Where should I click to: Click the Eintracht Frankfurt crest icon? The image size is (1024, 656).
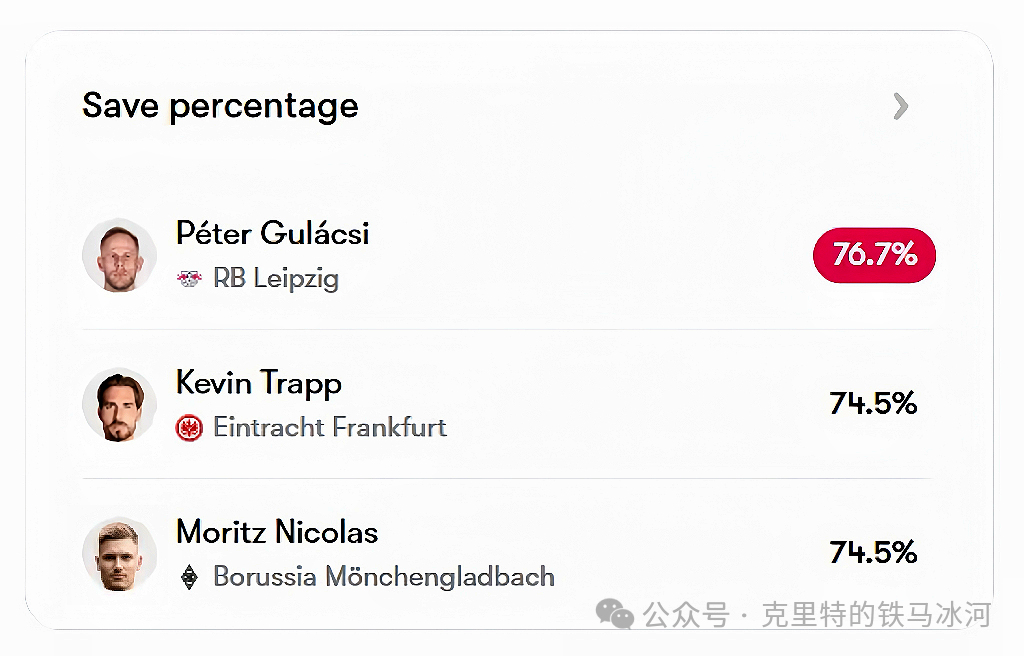[x=189, y=428]
